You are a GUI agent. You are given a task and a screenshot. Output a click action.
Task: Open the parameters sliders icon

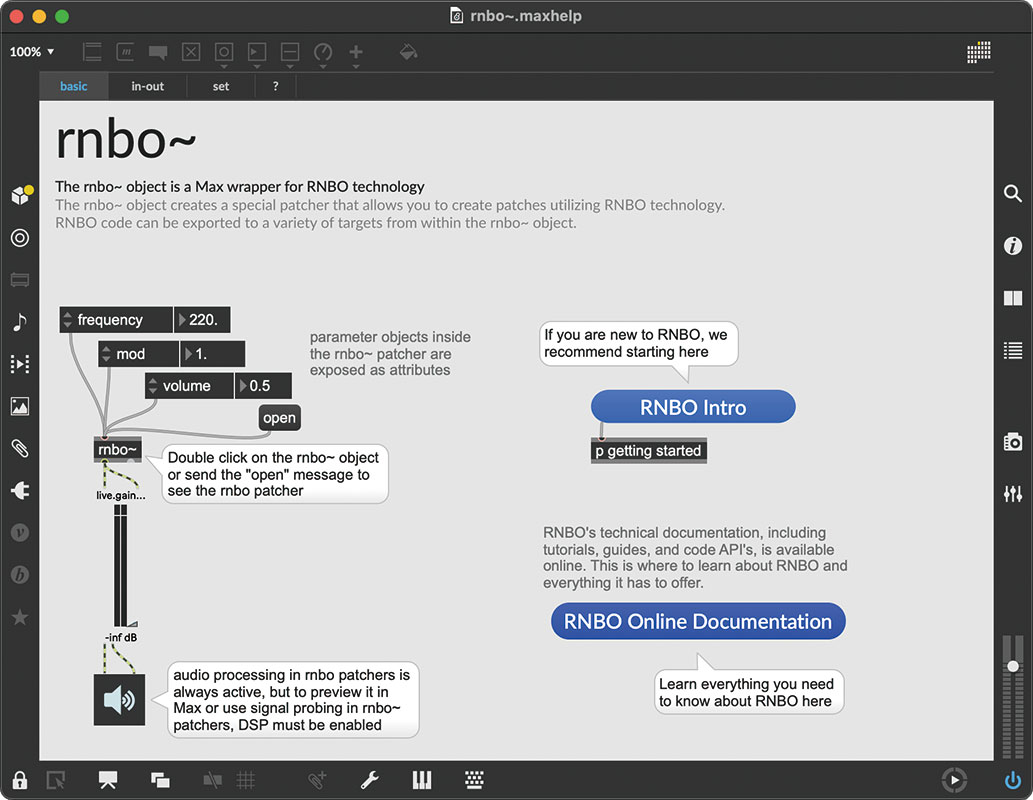tap(1013, 493)
